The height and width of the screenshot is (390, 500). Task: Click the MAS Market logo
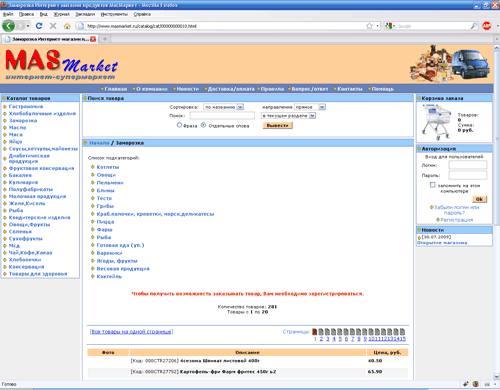[x=61, y=65]
